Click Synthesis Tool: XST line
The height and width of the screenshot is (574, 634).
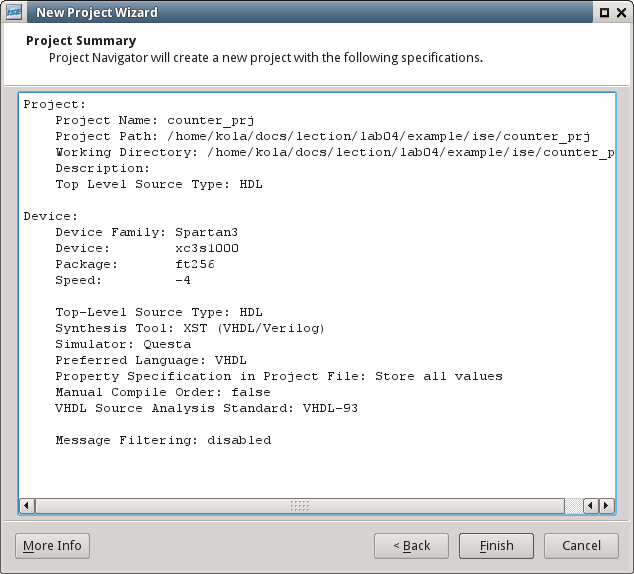(x=190, y=328)
